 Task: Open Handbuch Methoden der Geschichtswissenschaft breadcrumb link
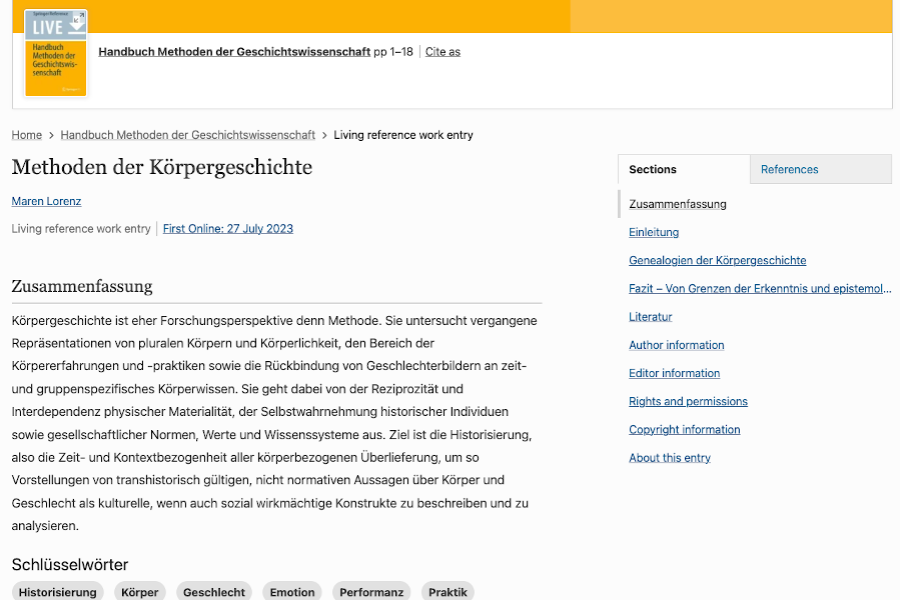pos(187,135)
